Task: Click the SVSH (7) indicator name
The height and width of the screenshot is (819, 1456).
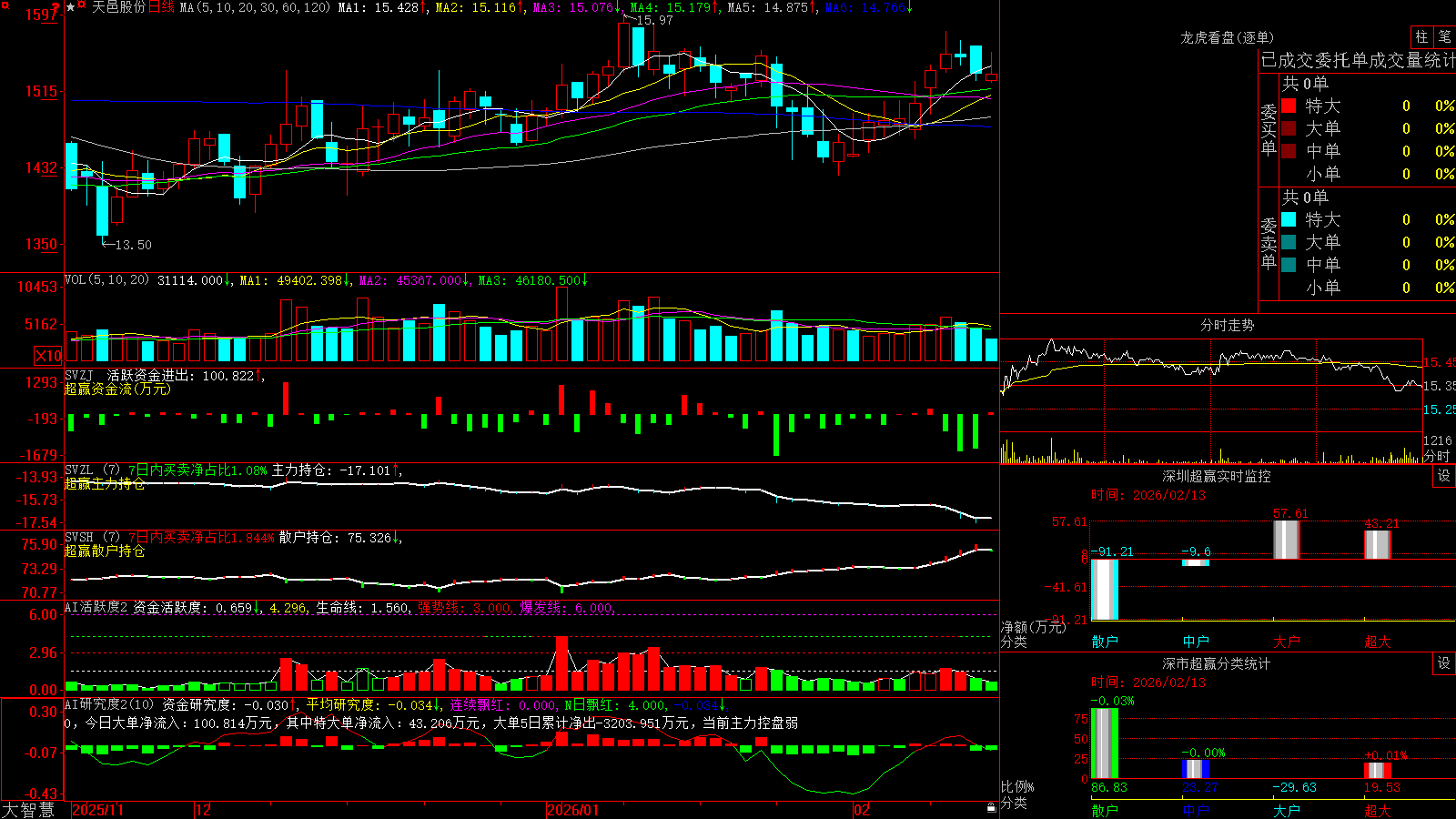Action: click(x=92, y=538)
